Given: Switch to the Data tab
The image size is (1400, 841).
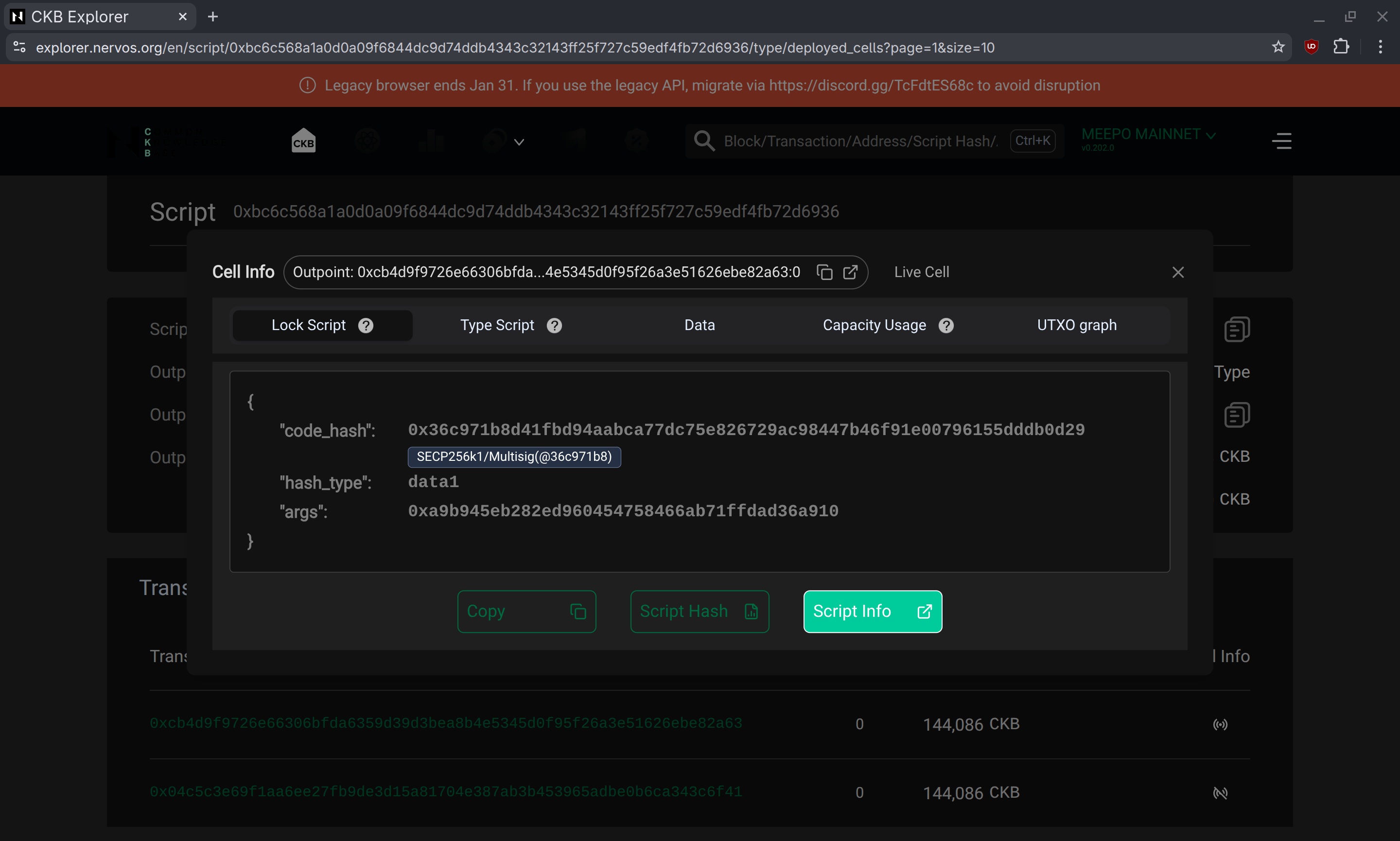Looking at the screenshot, I should [699, 325].
